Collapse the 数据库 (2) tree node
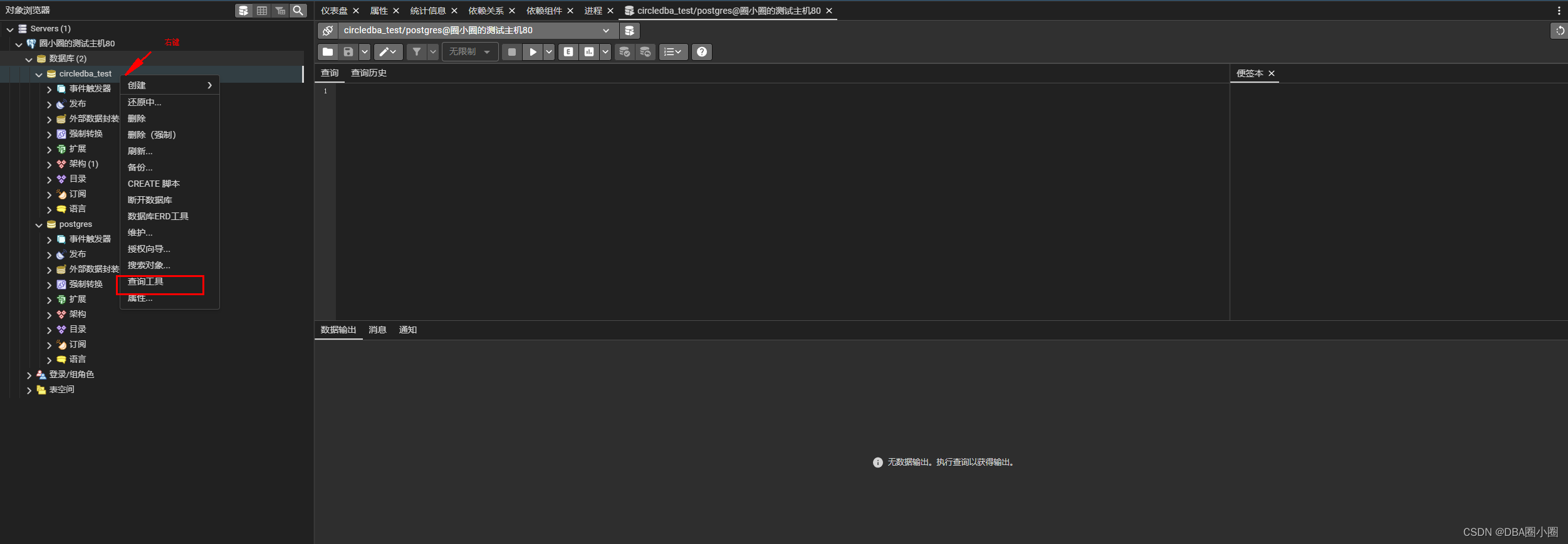This screenshot has width=1568, height=544. point(29,59)
